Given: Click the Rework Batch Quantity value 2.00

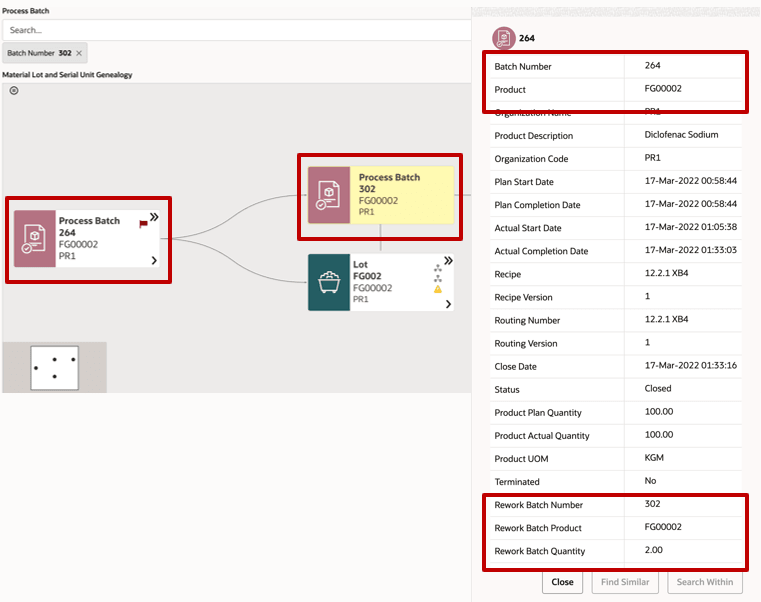Looking at the screenshot, I should coord(653,550).
